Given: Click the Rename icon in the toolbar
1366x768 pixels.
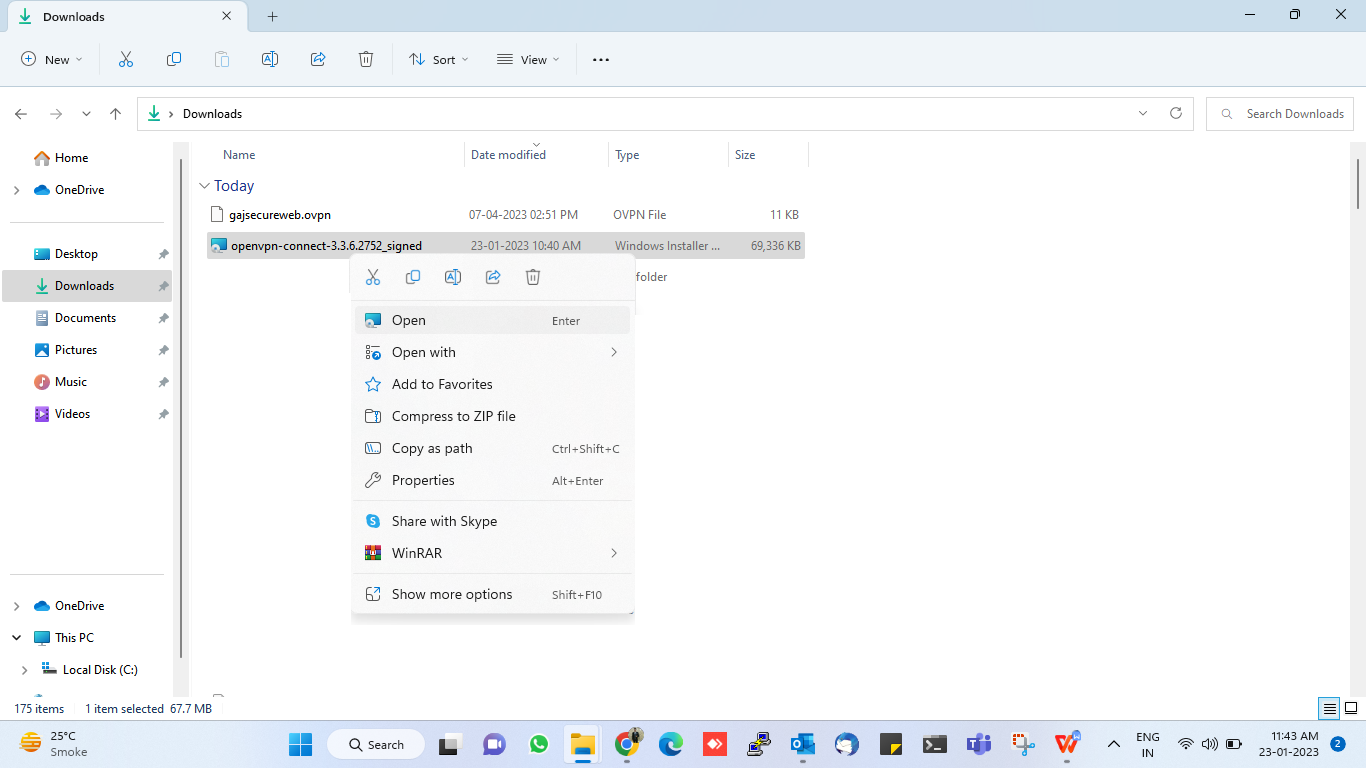Looking at the screenshot, I should click(270, 60).
